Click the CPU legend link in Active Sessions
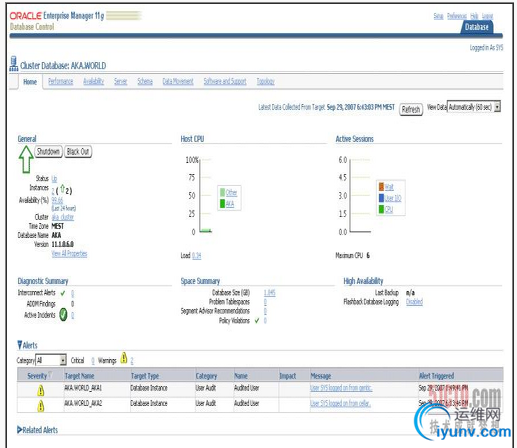The image size is (517, 448). point(389,209)
